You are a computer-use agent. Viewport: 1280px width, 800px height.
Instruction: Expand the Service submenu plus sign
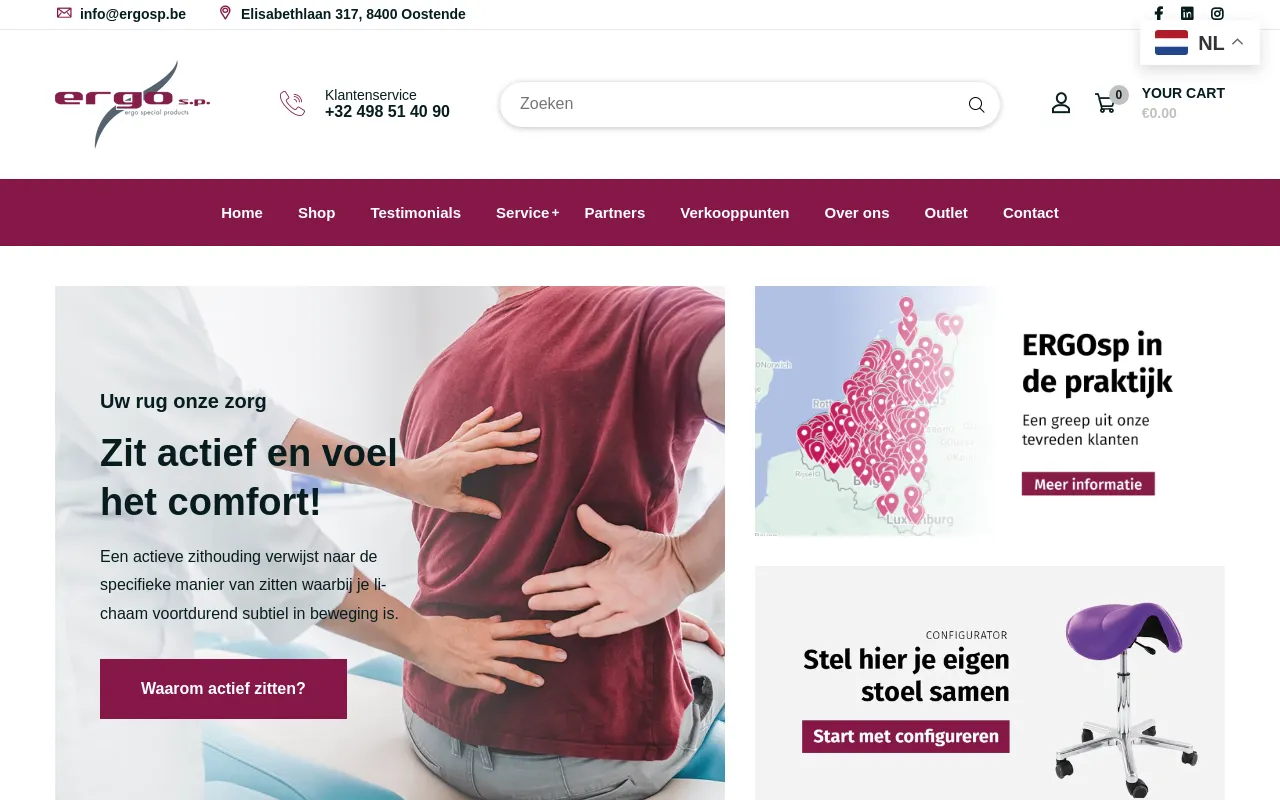[x=555, y=212]
